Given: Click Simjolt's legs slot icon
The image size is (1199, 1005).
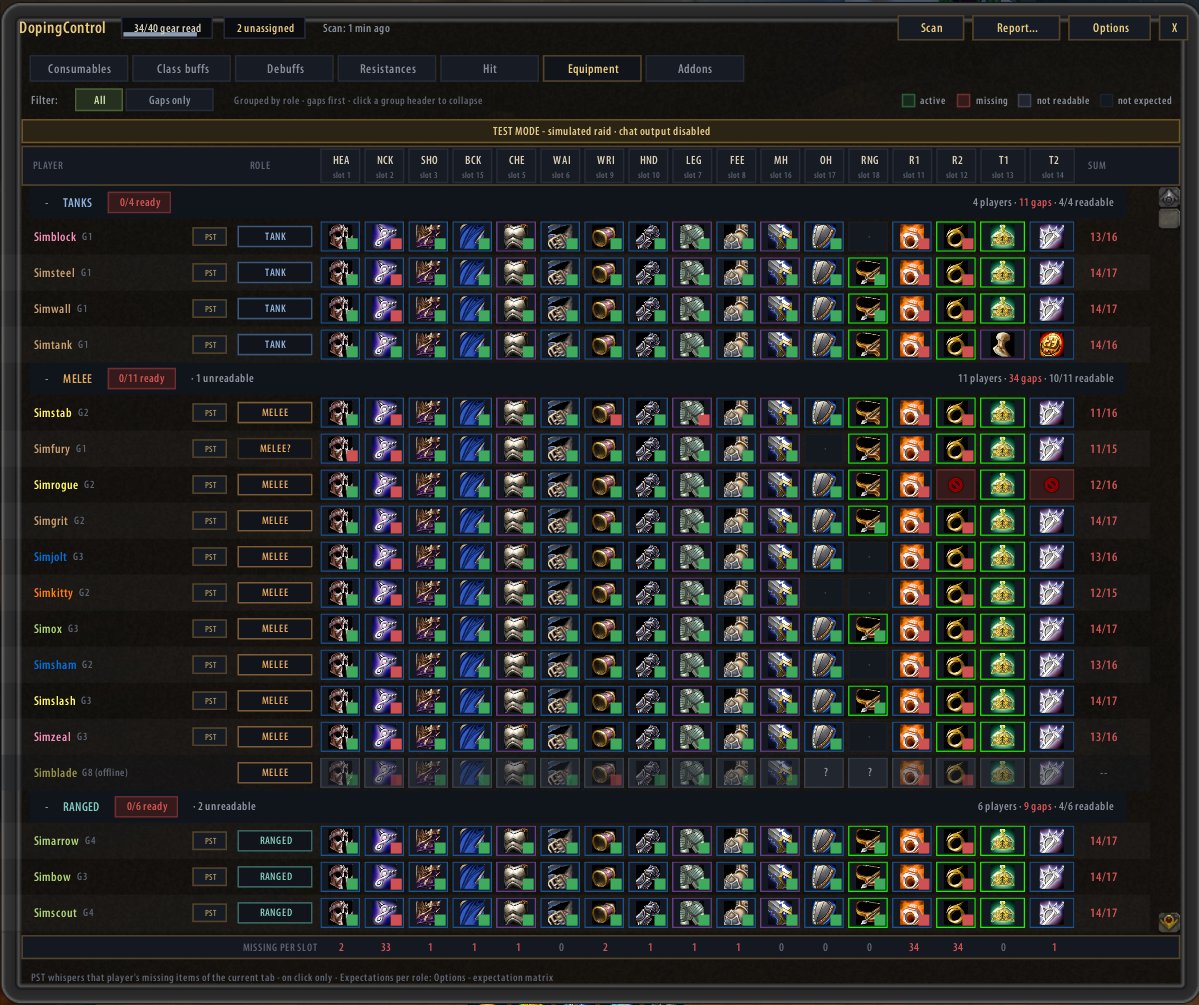Looking at the screenshot, I should coord(693,557).
